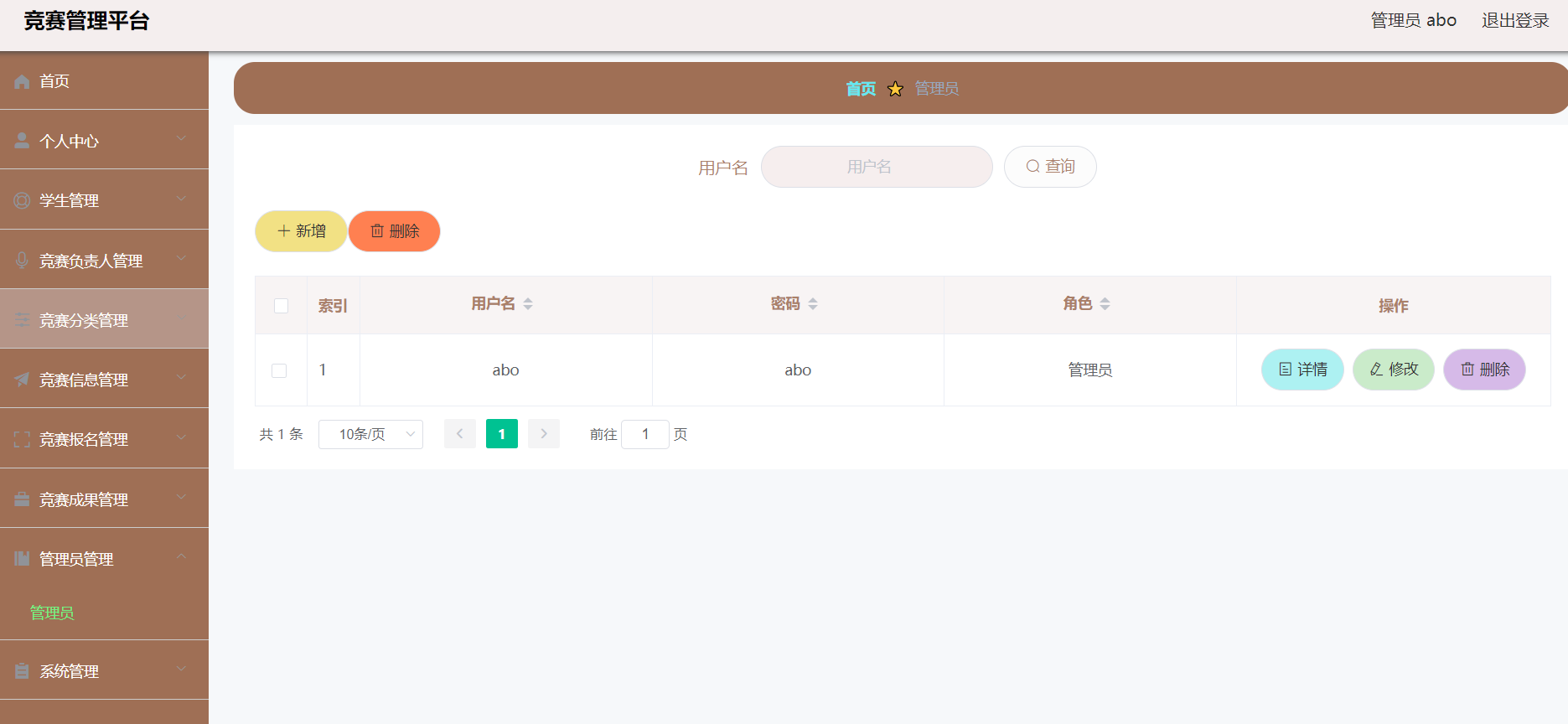
Task: Click the sliders icon beside 竞赛分类管理
Action: coord(23,320)
